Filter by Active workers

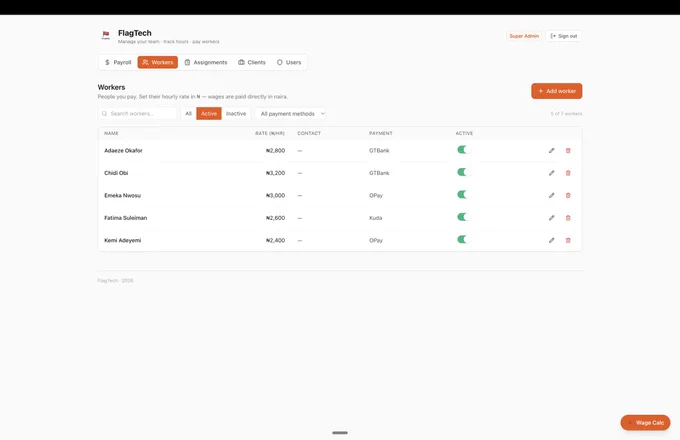pos(209,114)
